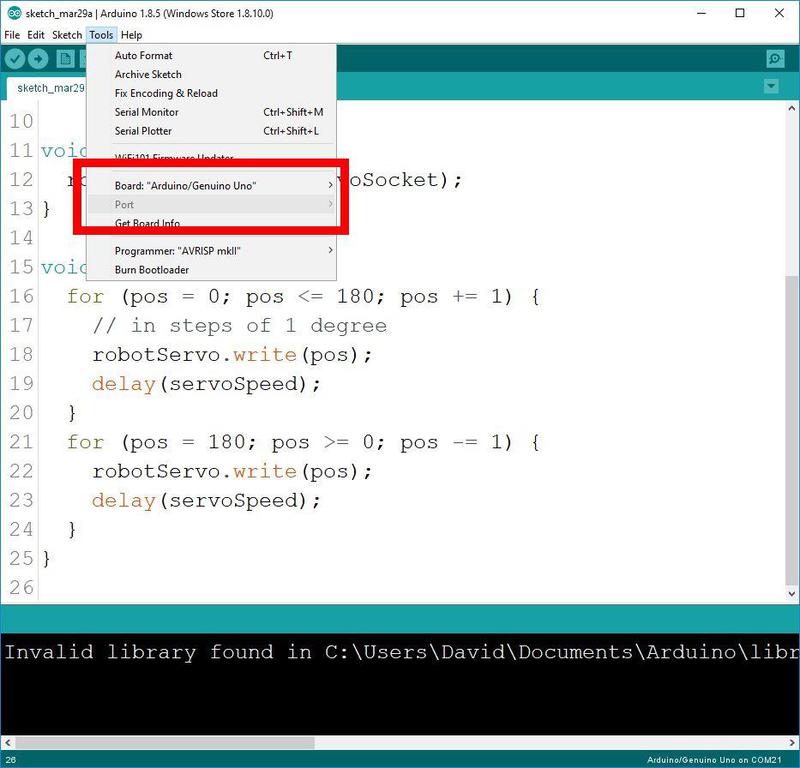The image size is (800, 768).
Task: Expand the Programmer submenu arrow
Action: pyautogui.click(x=330, y=250)
